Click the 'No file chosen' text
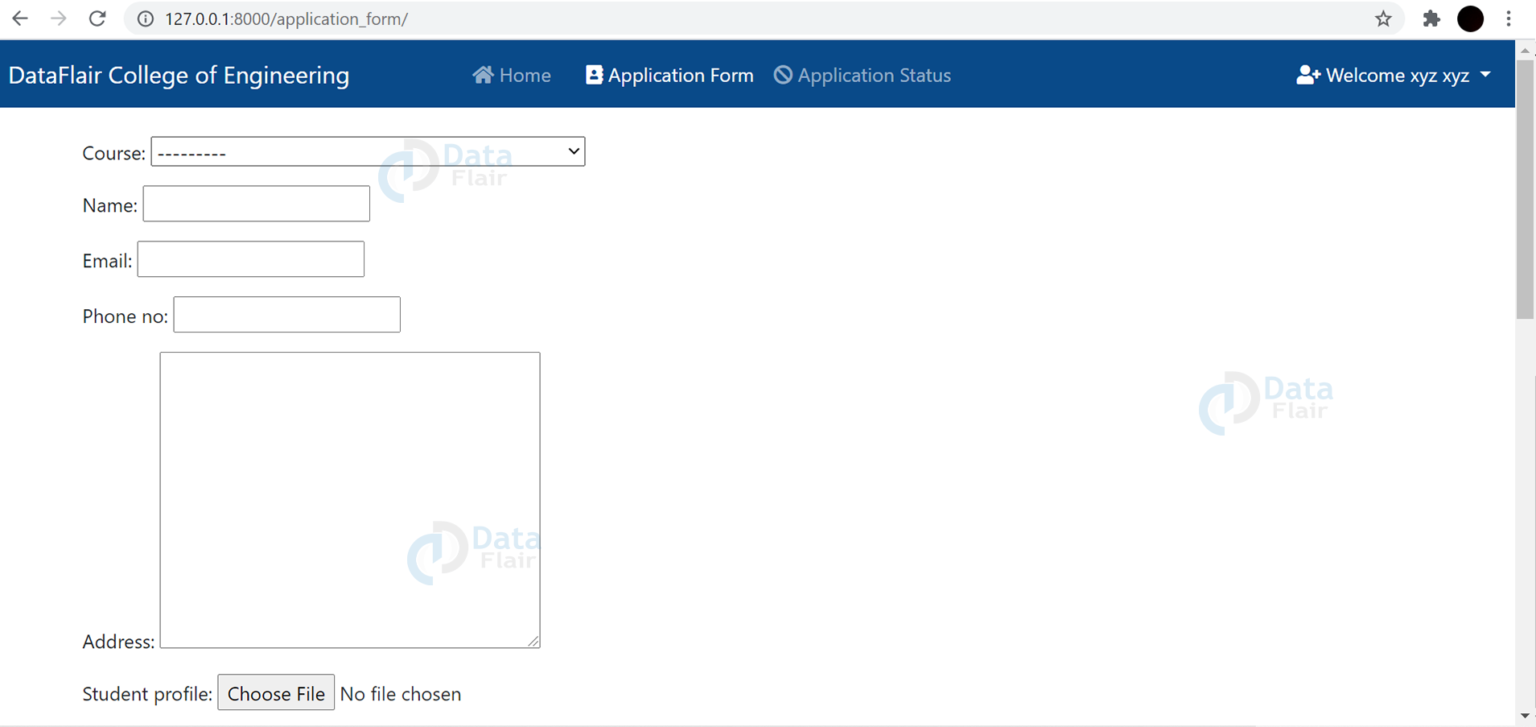The width and height of the screenshot is (1536, 727). 401,694
